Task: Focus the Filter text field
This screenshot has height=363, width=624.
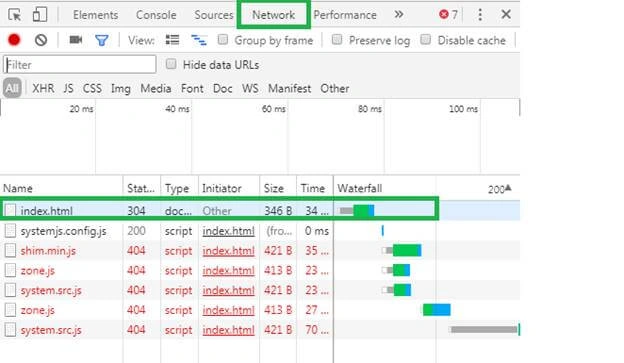Action: [x=80, y=64]
